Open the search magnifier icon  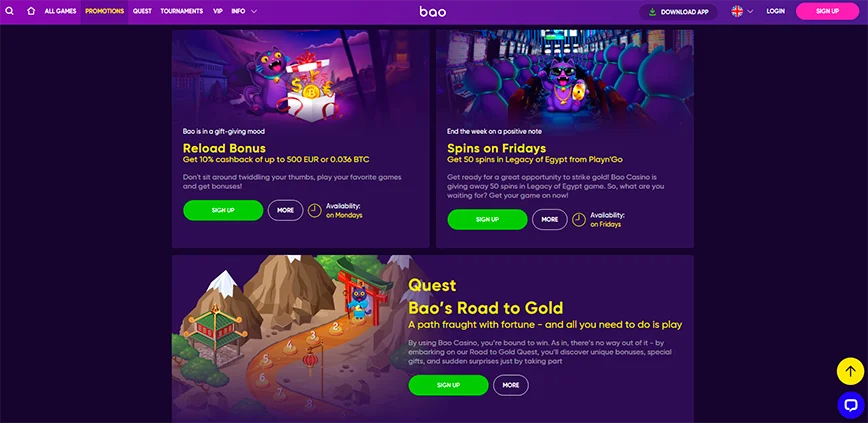[9, 11]
